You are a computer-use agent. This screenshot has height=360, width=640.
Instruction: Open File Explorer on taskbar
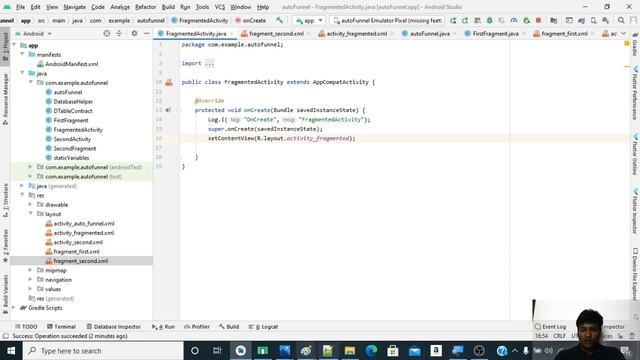click(350, 351)
